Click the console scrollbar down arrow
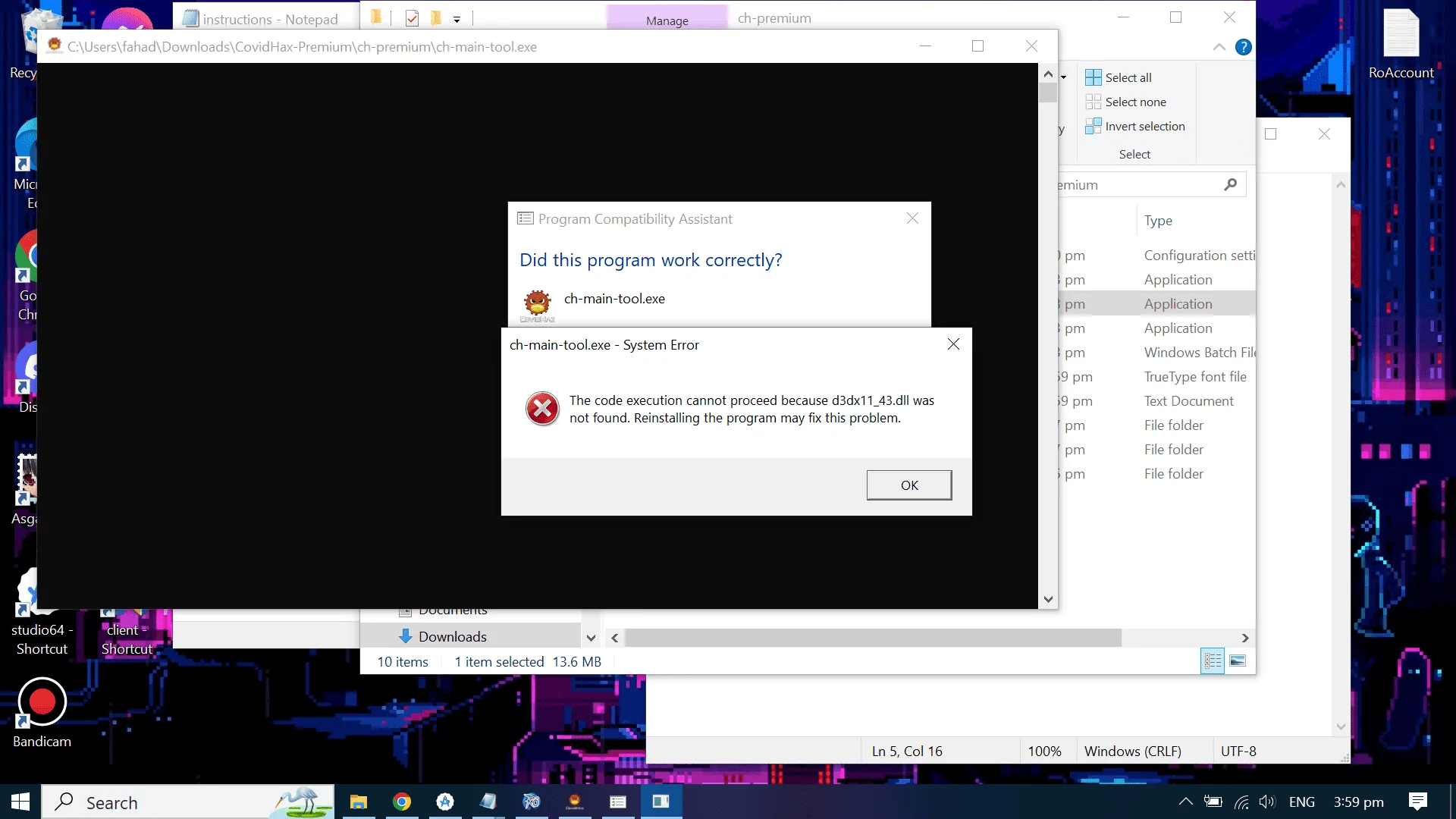This screenshot has height=819, width=1456. click(1048, 599)
